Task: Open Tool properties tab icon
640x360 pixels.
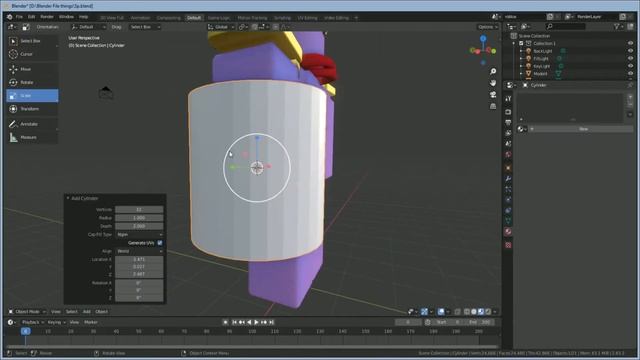Action: pyautogui.click(x=508, y=99)
